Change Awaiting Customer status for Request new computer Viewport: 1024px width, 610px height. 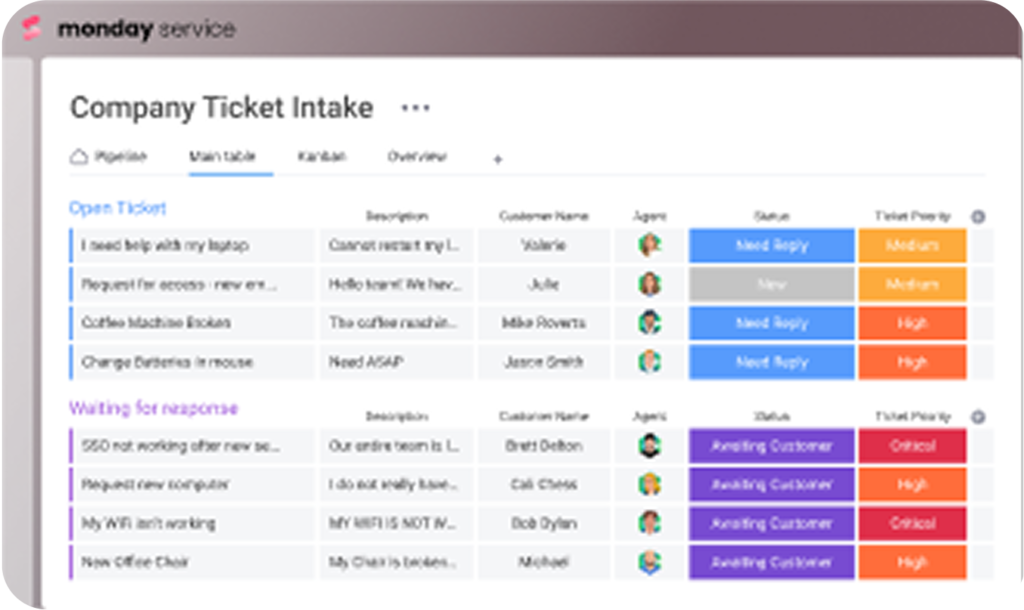click(x=771, y=485)
